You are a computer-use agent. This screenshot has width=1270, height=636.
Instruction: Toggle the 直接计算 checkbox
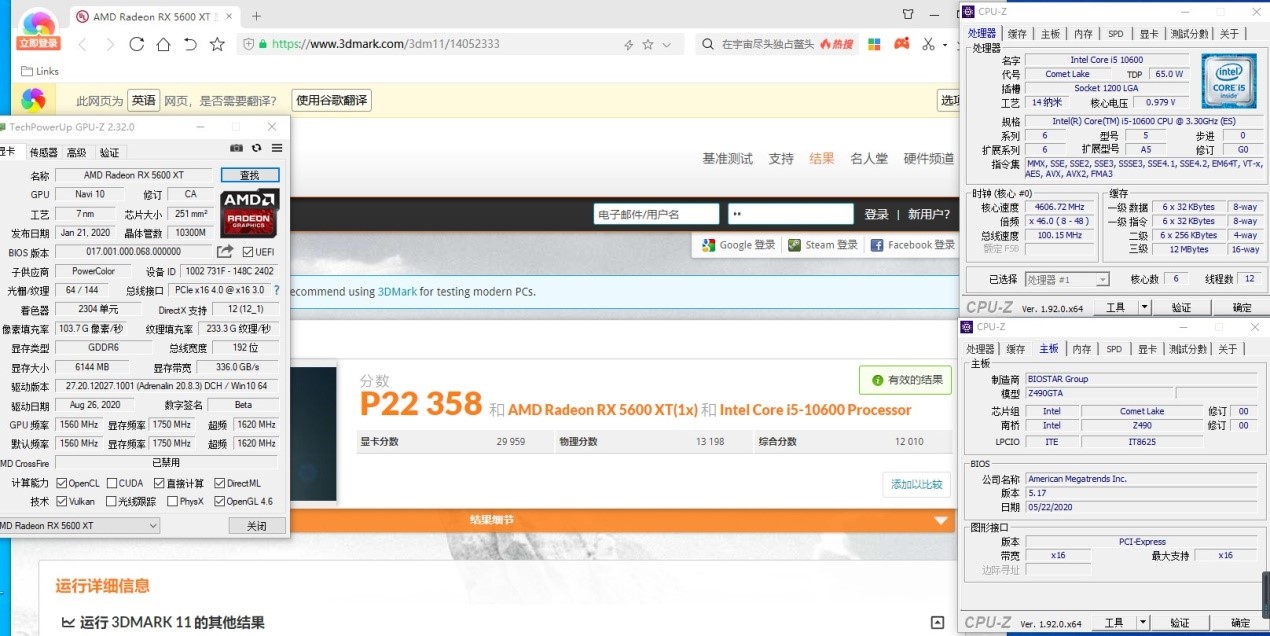[x=157, y=483]
